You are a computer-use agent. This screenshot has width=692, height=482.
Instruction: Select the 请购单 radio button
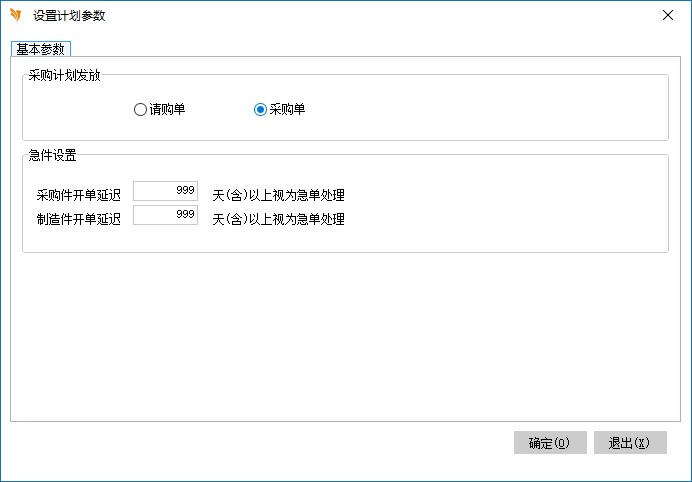pos(140,110)
